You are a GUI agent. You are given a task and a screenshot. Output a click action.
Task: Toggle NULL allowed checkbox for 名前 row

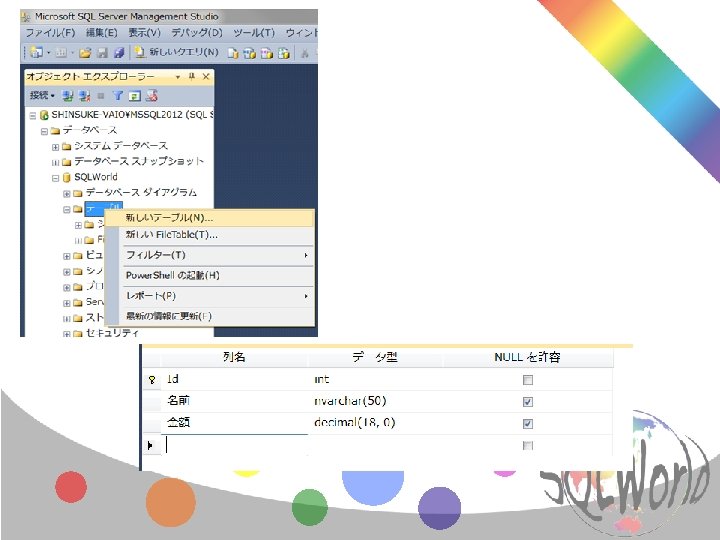point(528,402)
